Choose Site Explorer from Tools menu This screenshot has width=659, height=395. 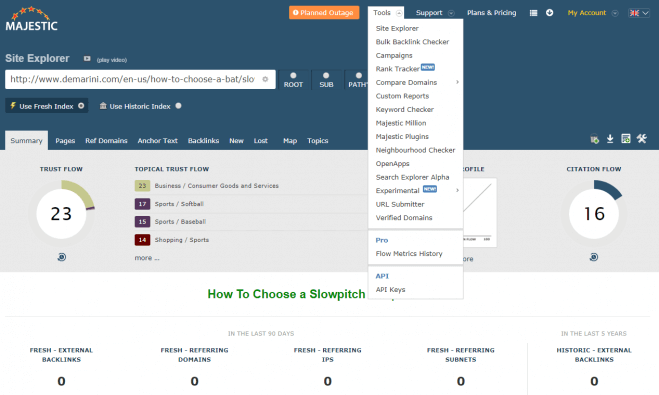click(x=397, y=28)
